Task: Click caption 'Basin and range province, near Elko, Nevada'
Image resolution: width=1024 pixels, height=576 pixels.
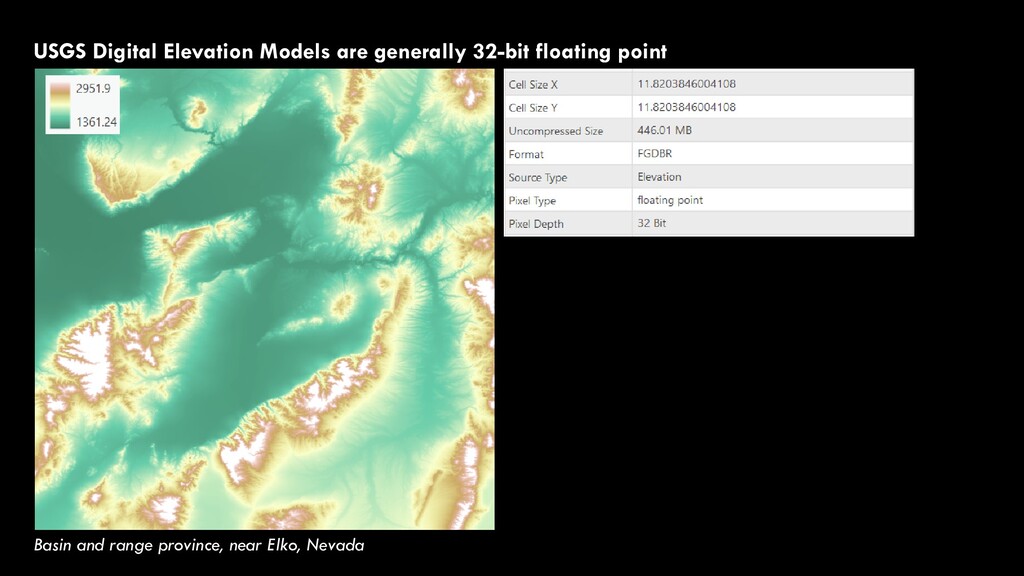Action: coord(199,545)
